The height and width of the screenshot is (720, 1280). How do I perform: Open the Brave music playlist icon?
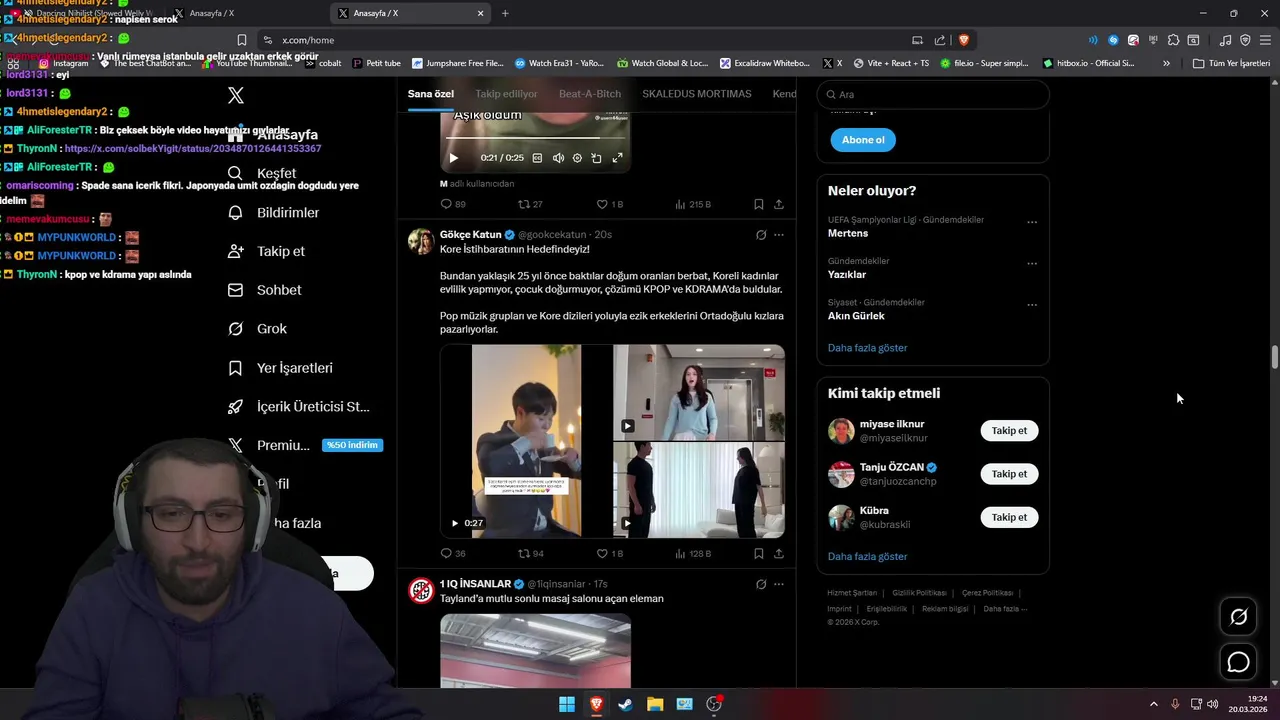[1226, 40]
